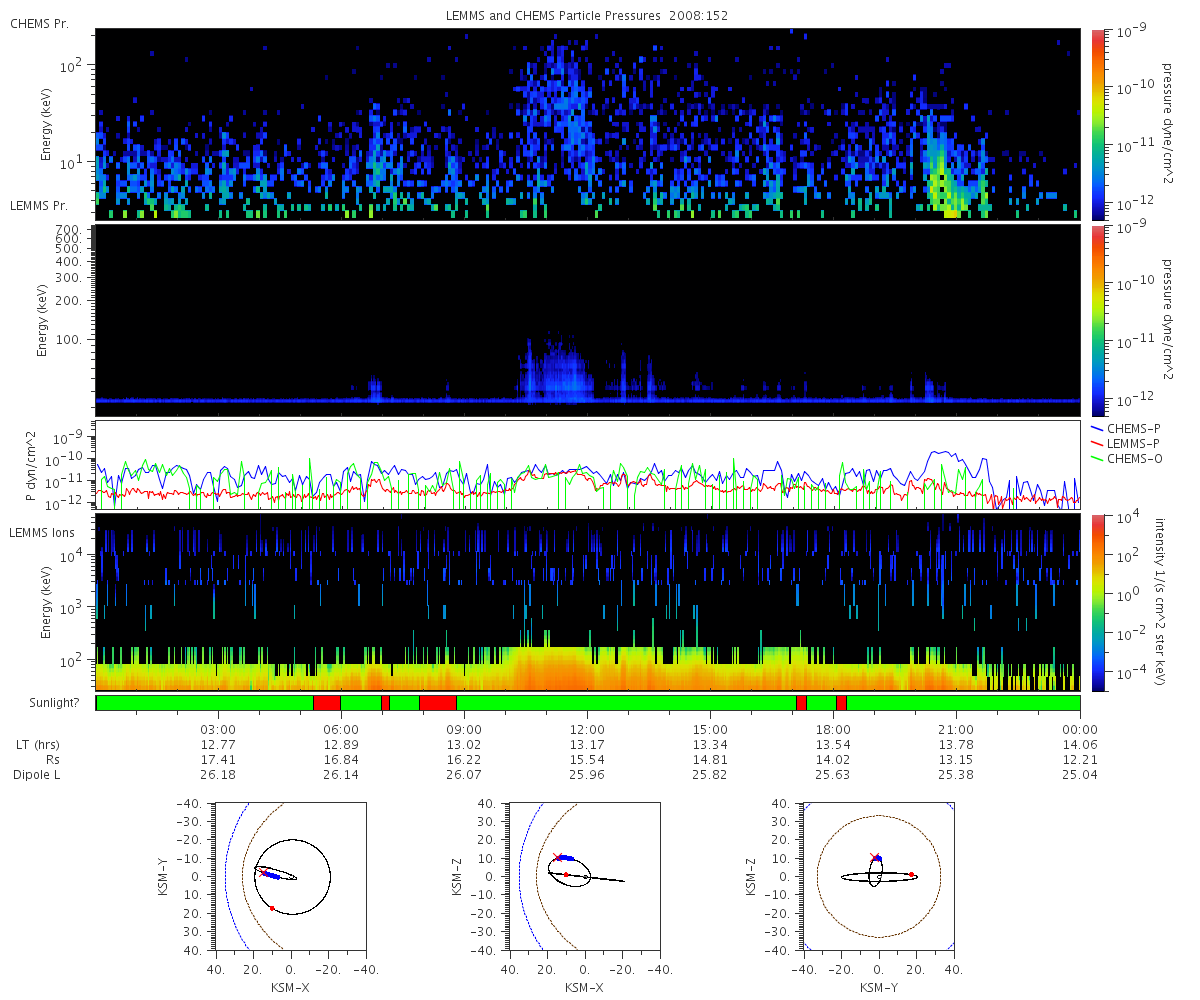Click the LT value 13.78
Viewport: 1200px width, 1000px height.
(957, 744)
